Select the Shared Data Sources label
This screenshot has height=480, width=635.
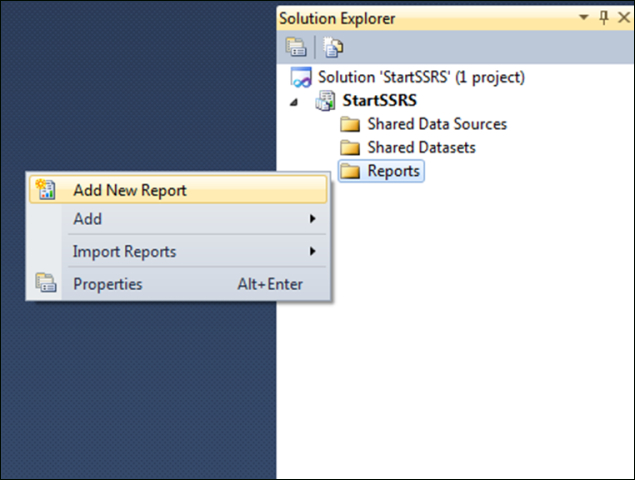(x=437, y=124)
